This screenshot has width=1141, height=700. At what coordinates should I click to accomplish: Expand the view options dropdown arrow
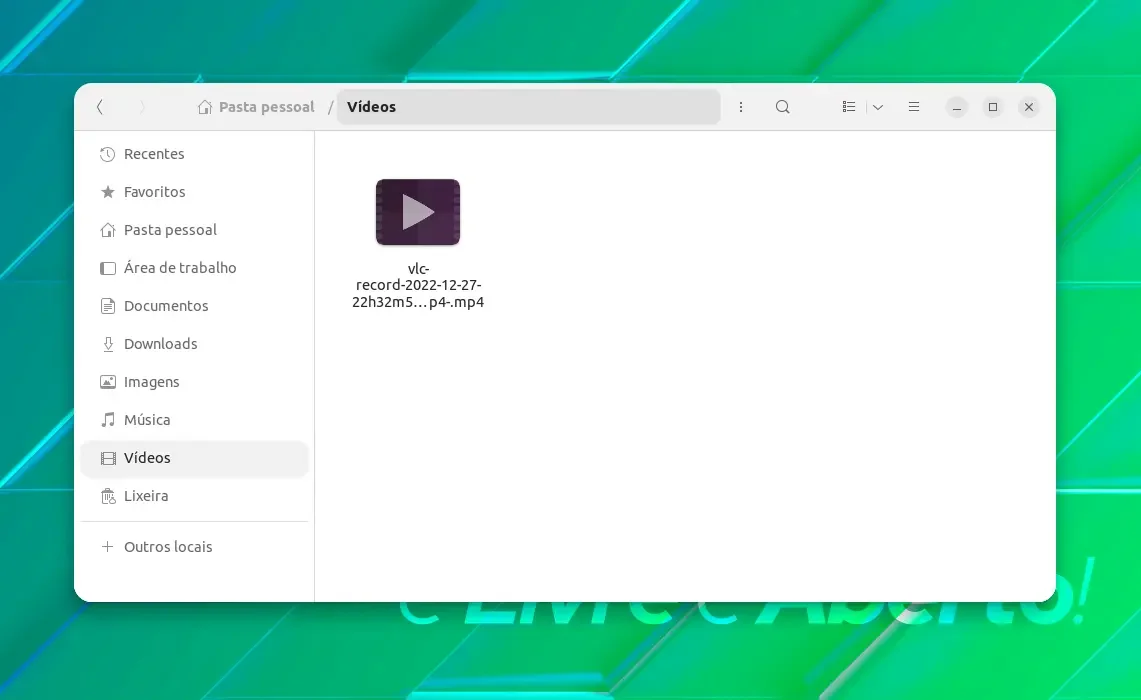point(878,107)
